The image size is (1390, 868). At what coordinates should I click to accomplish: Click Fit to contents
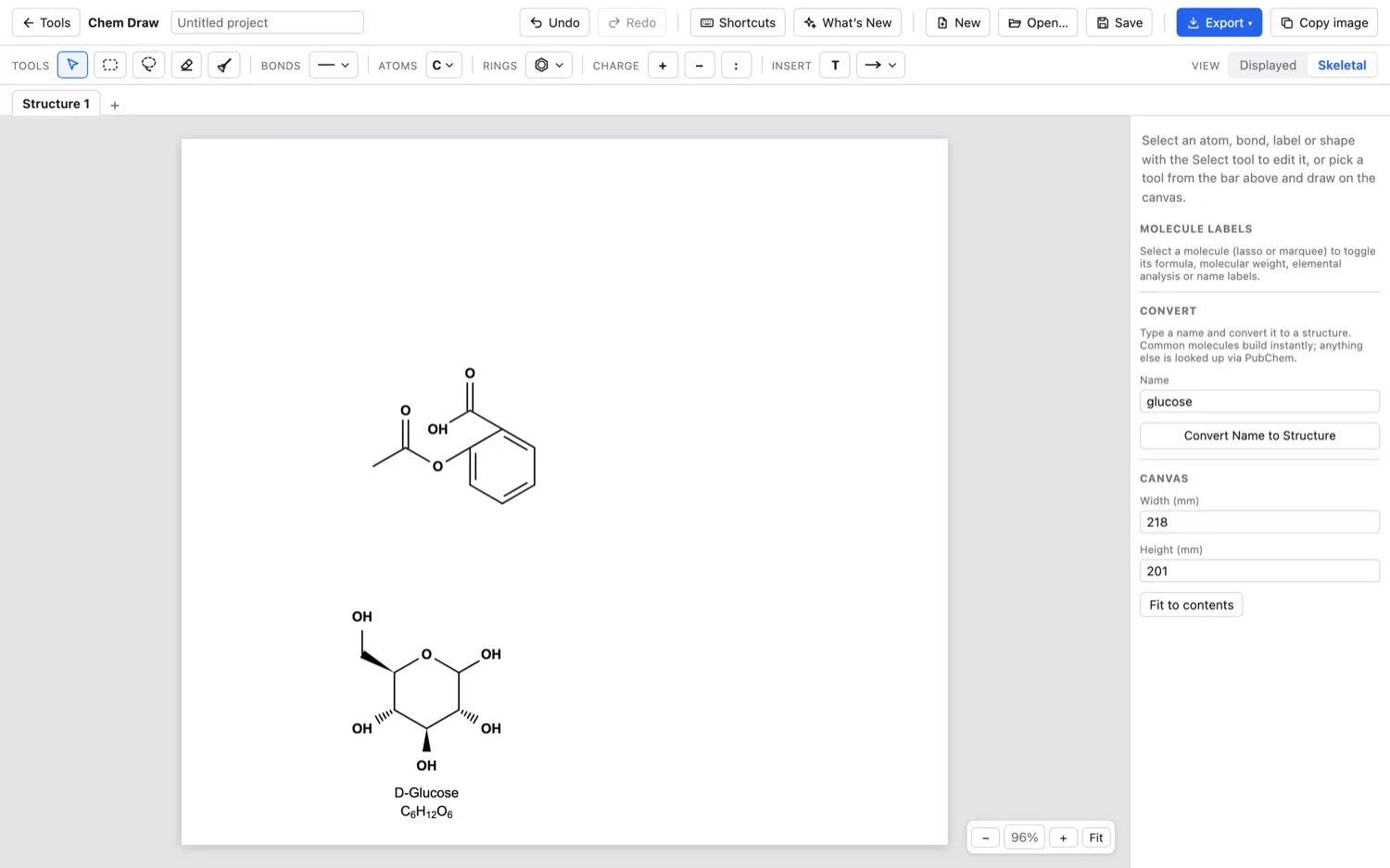pos(1191,605)
